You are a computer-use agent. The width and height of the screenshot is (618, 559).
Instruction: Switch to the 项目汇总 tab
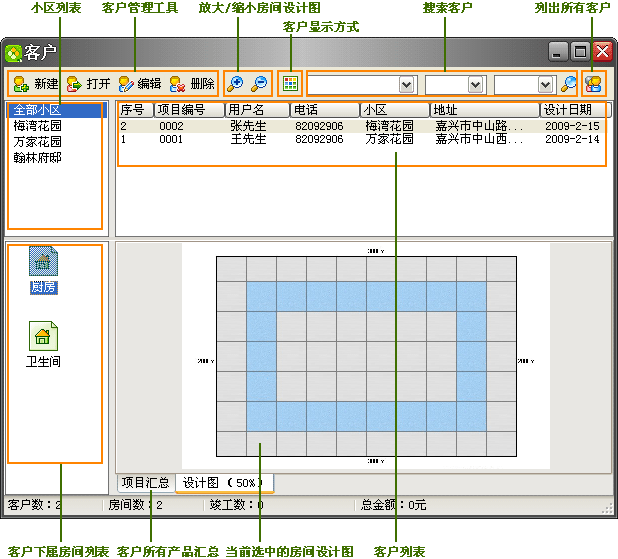click(x=145, y=483)
